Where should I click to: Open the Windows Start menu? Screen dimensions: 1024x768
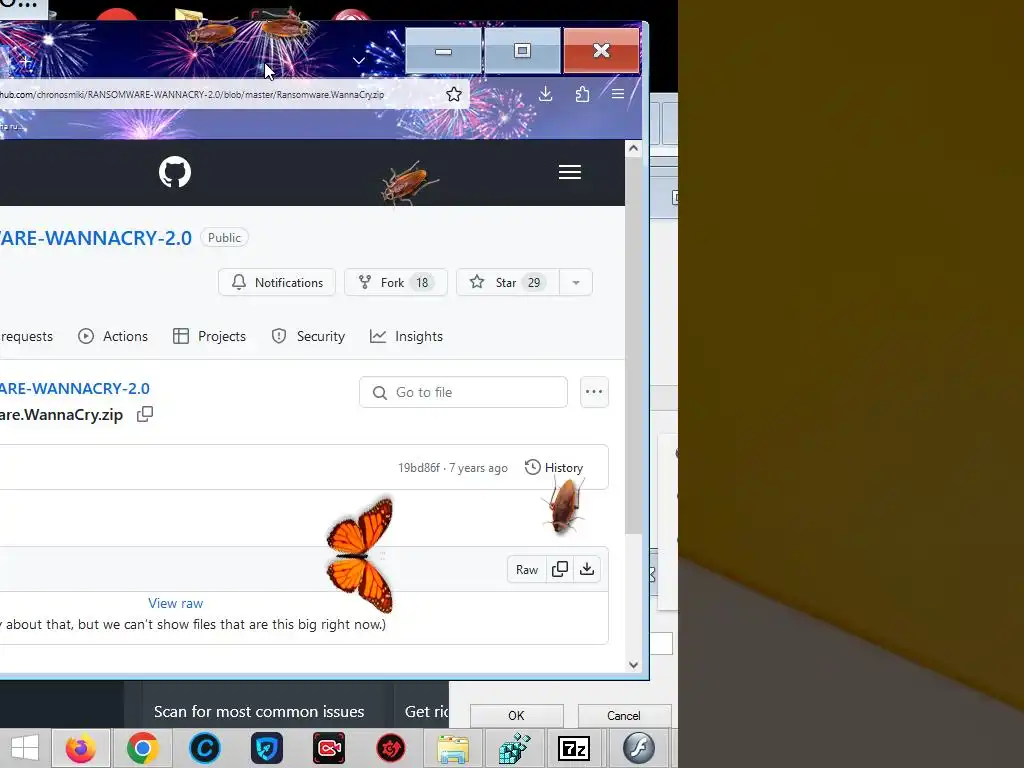pos(25,748)
